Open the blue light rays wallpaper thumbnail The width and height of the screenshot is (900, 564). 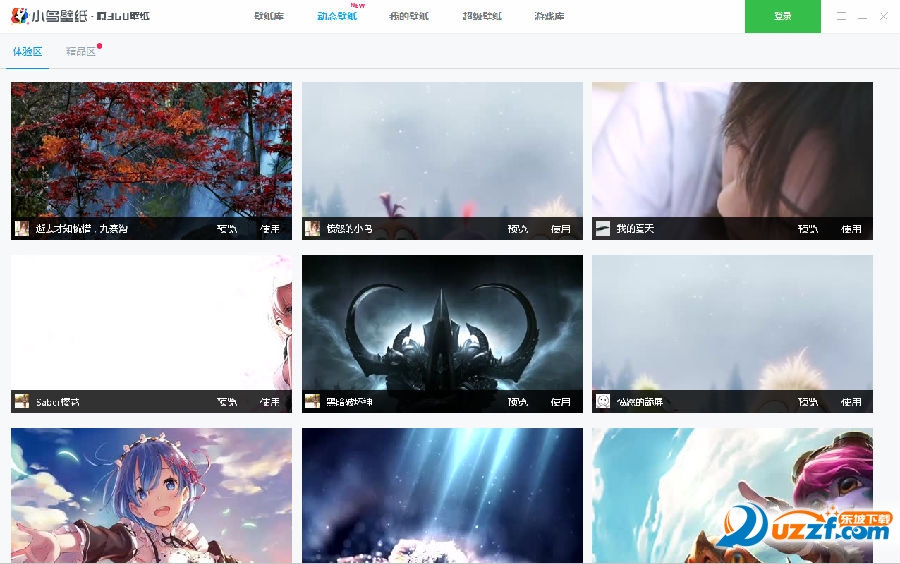[x=442, y=495]
